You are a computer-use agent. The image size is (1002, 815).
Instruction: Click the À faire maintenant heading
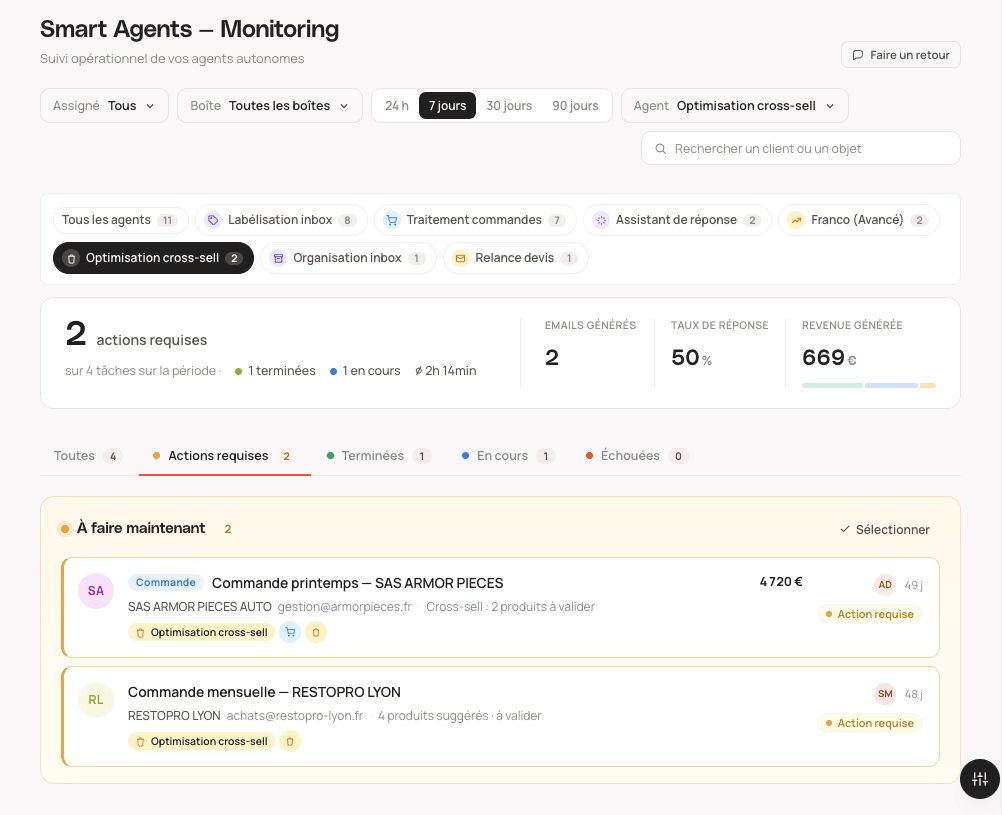click(141, 528)
